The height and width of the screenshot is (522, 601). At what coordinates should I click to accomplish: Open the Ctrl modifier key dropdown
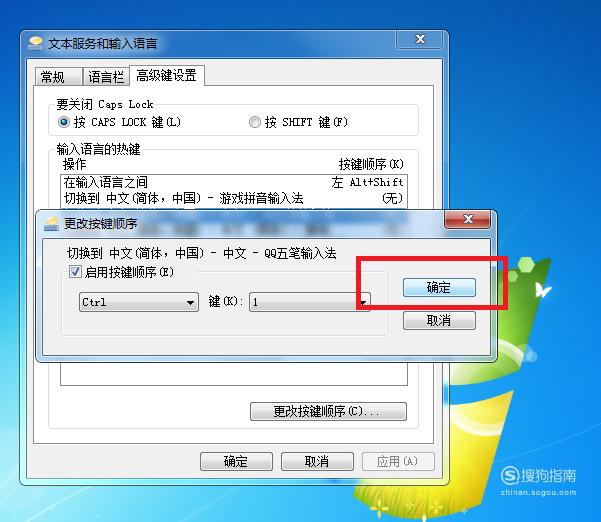pos(139,302)
